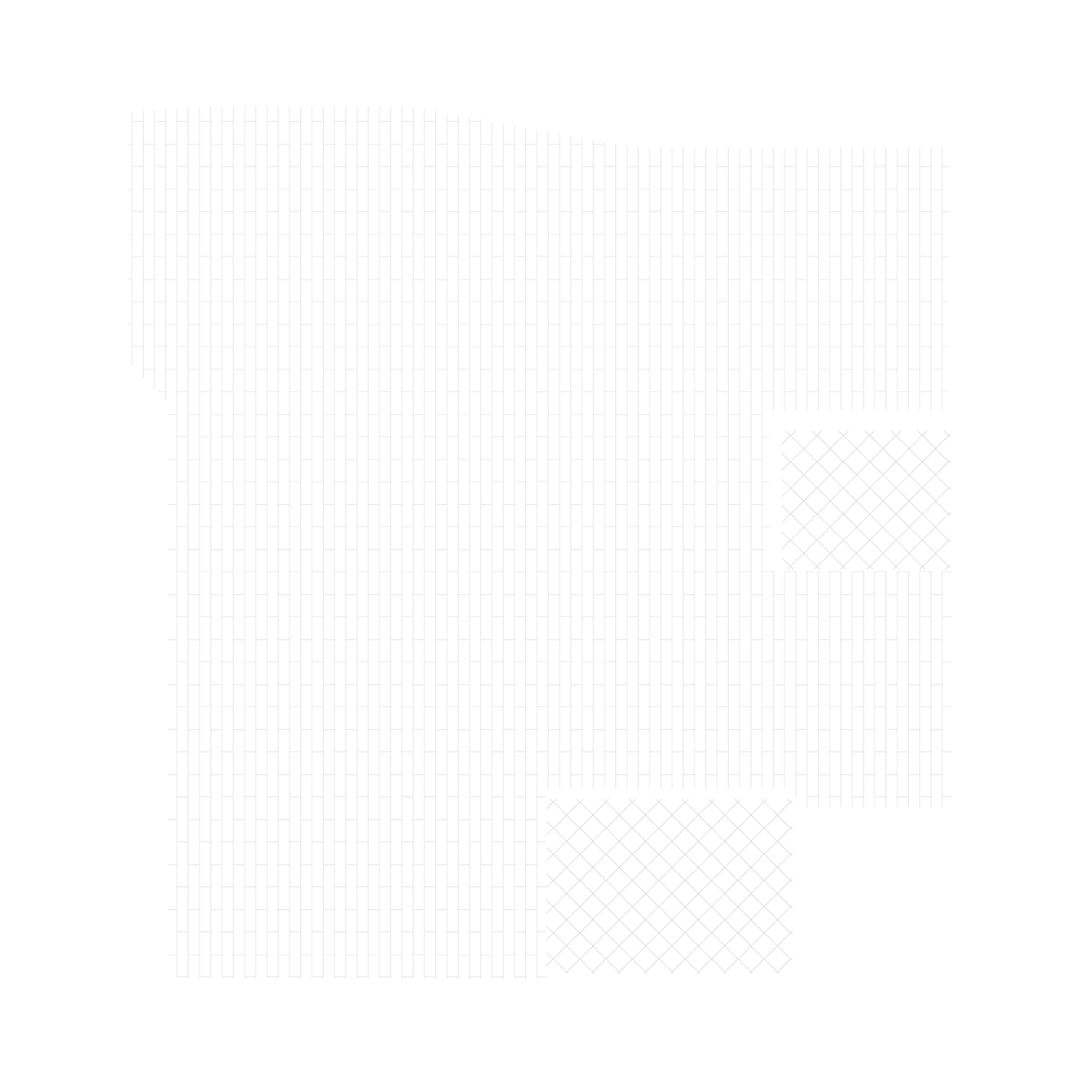
Task: Click the empty black margin above the hatched shape
Action: [x=546, y=55]
